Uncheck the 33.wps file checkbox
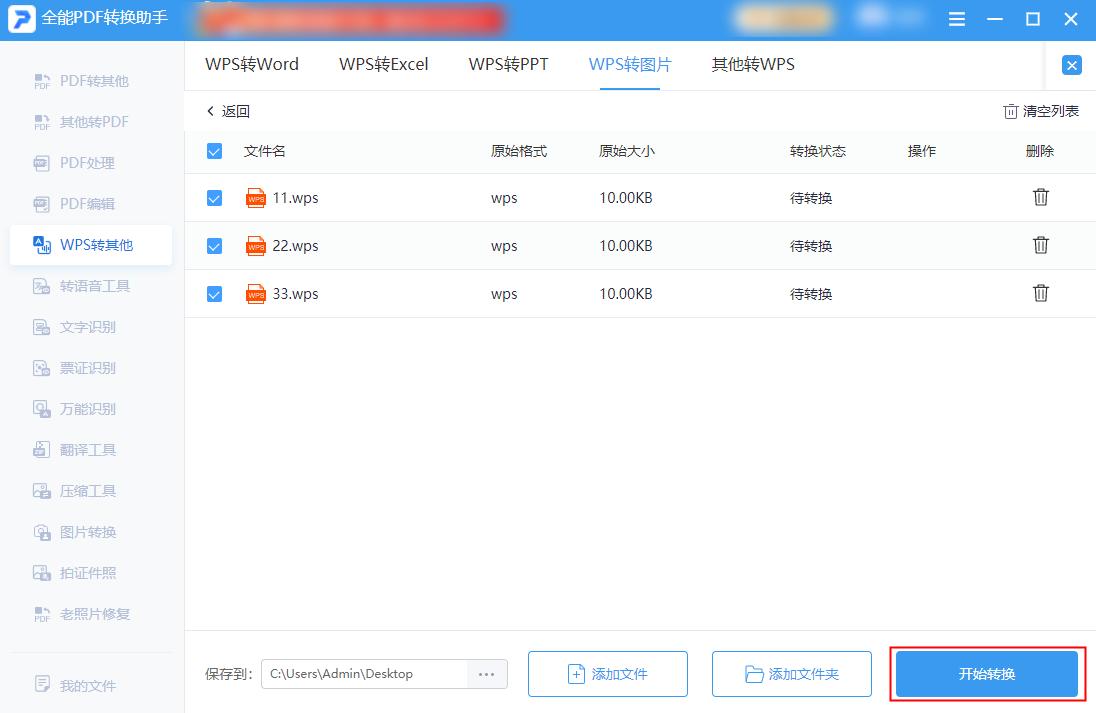 click(x=213, y=293)
